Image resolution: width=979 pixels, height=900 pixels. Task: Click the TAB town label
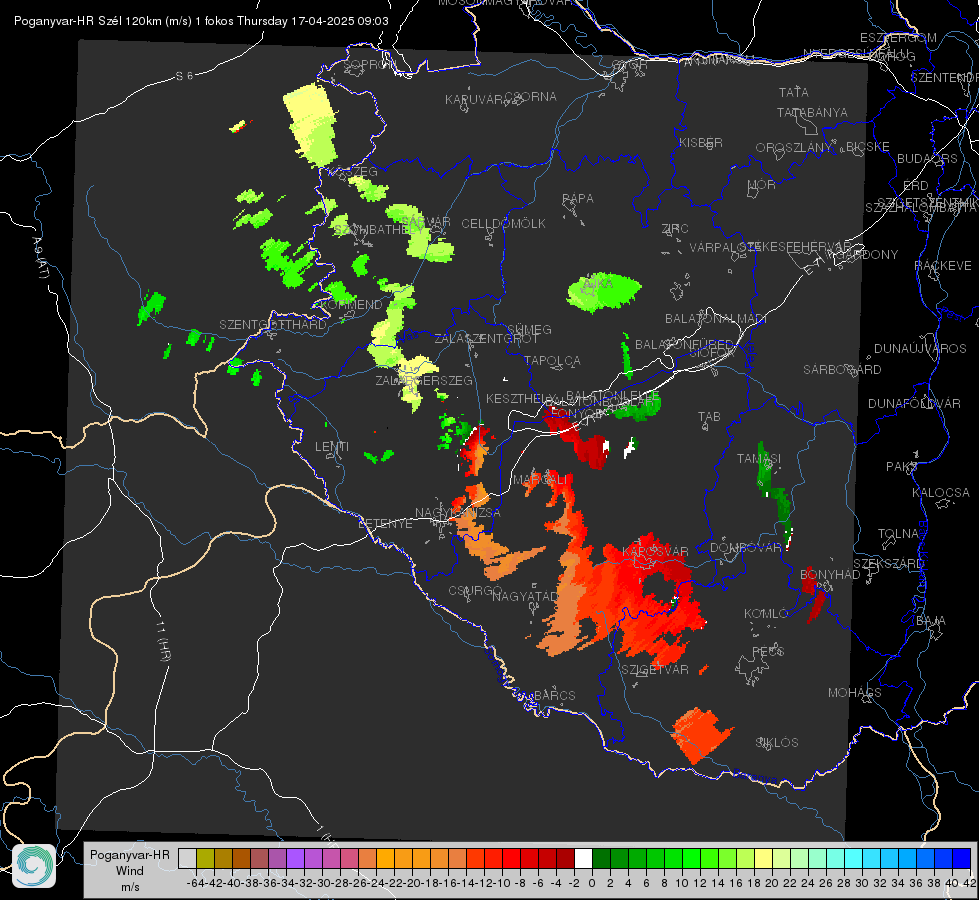[709, 417]
